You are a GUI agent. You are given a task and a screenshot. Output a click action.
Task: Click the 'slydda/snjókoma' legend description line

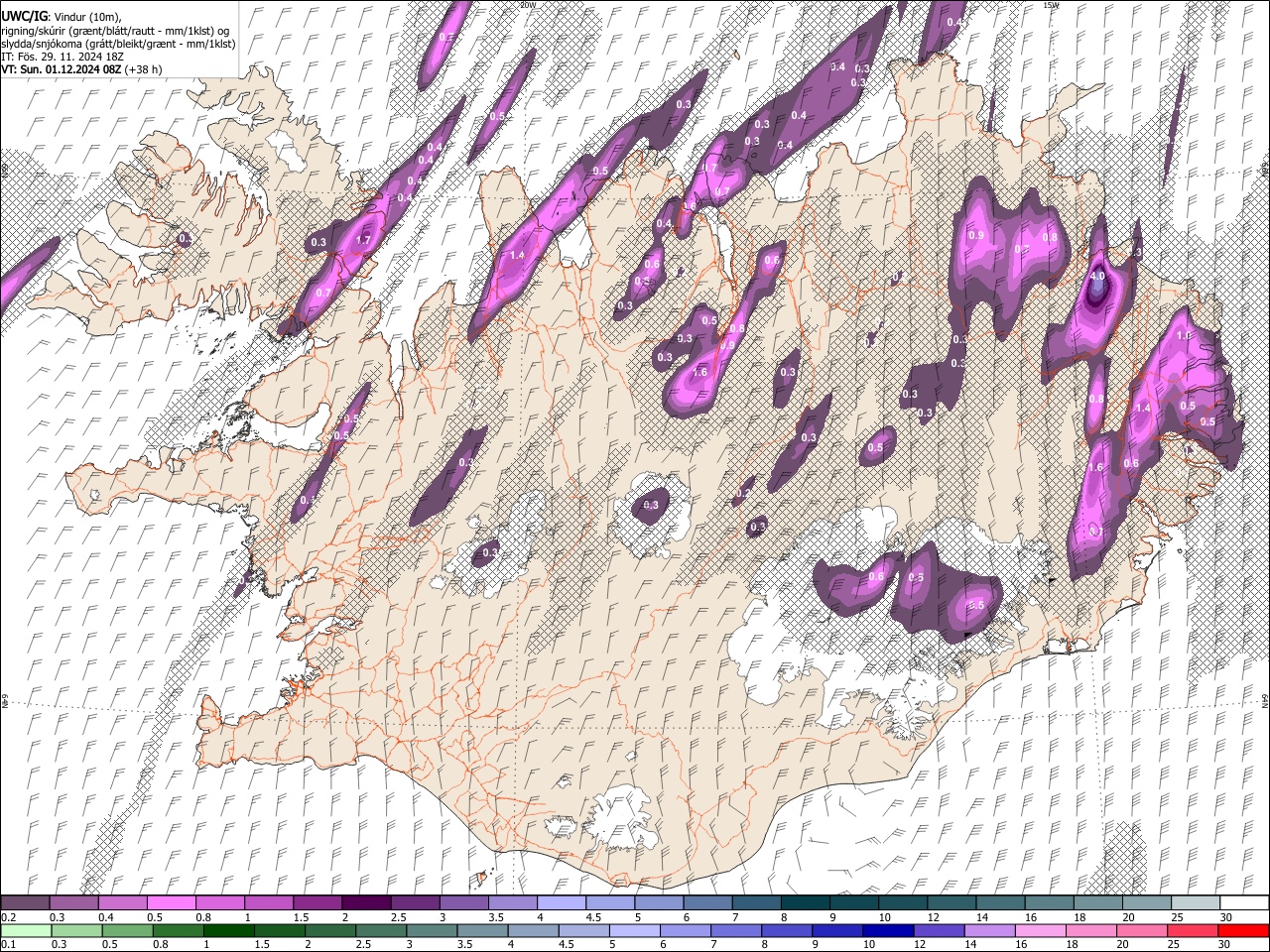click(x=118, y=44)
